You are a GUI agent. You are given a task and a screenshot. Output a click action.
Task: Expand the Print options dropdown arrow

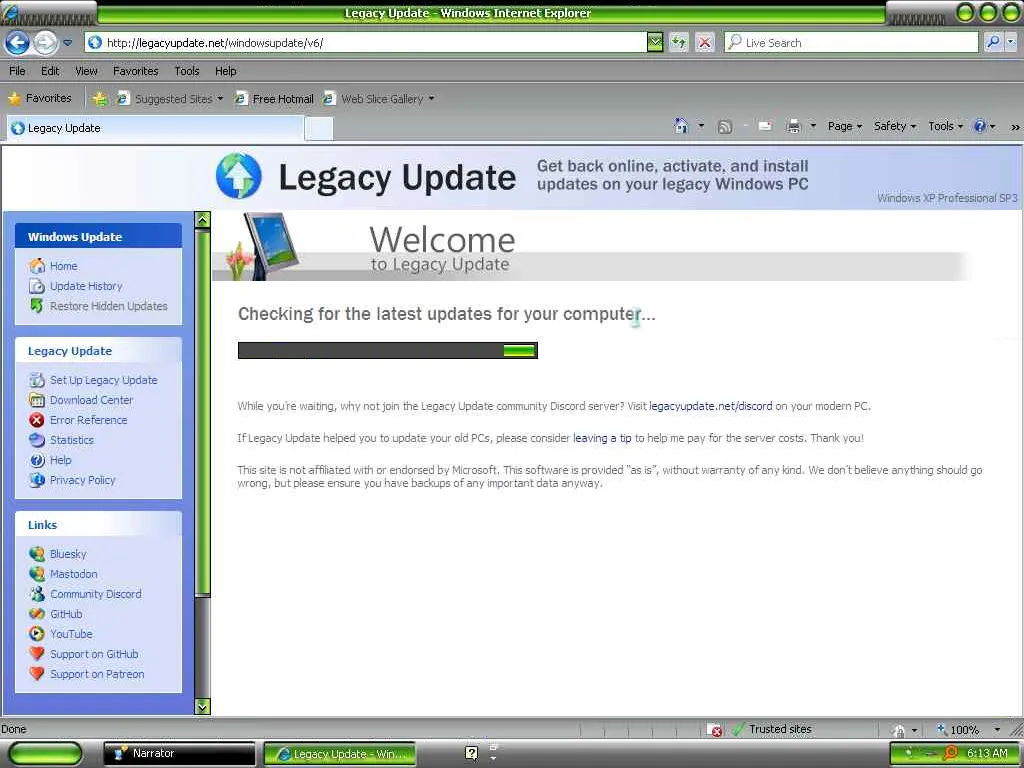[813, 126]
